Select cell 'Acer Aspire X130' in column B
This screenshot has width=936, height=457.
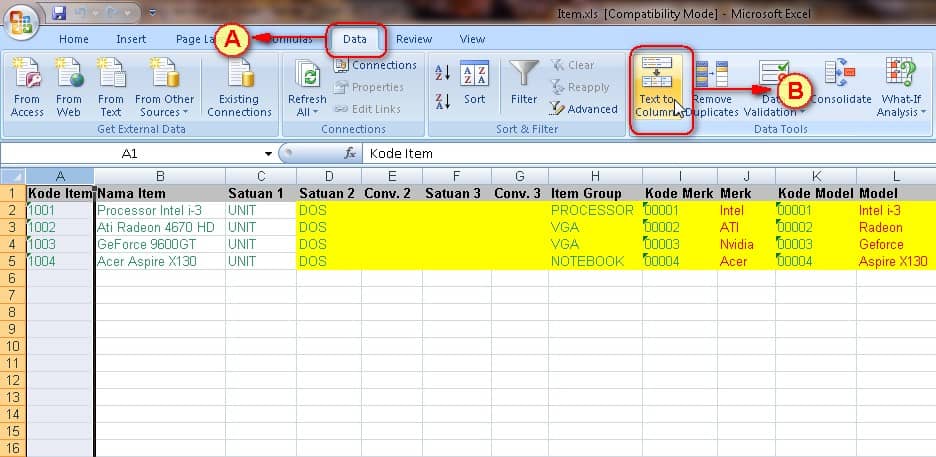tap(160, 261)
